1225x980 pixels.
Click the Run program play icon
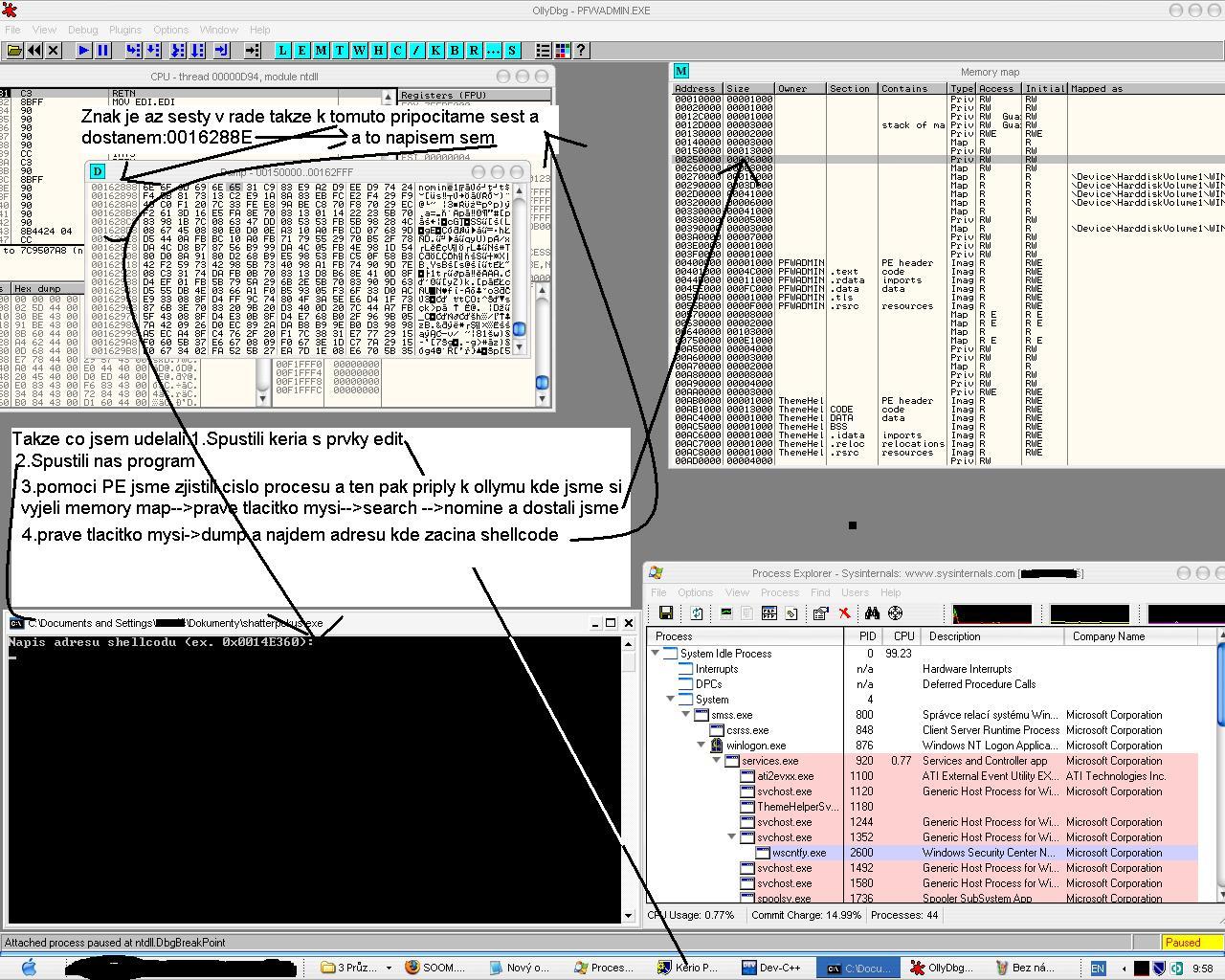point(84,50)
